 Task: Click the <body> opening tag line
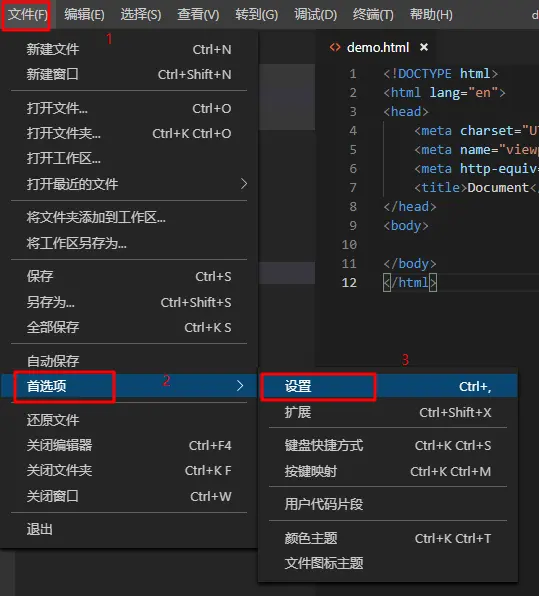tap(406, 226)
